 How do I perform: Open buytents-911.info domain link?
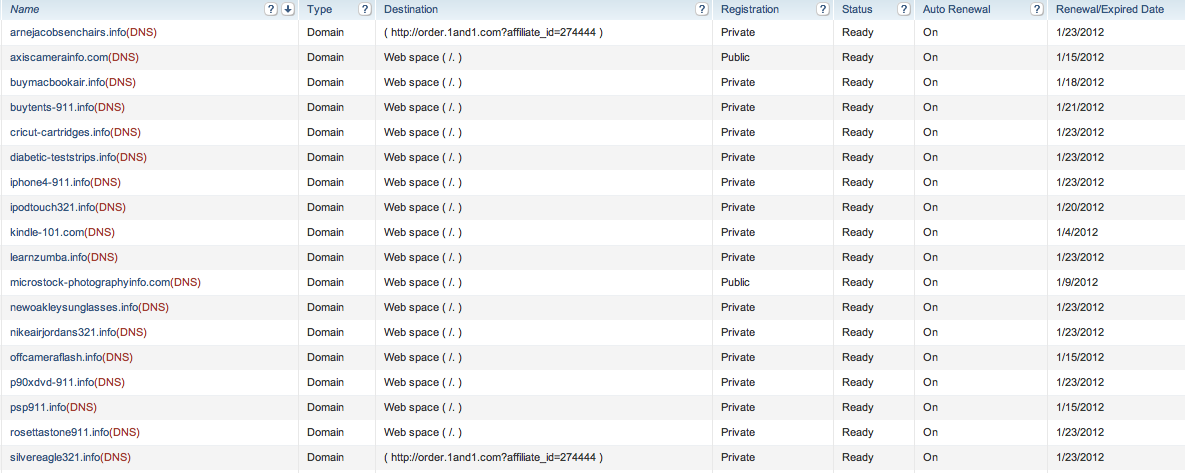52,107
